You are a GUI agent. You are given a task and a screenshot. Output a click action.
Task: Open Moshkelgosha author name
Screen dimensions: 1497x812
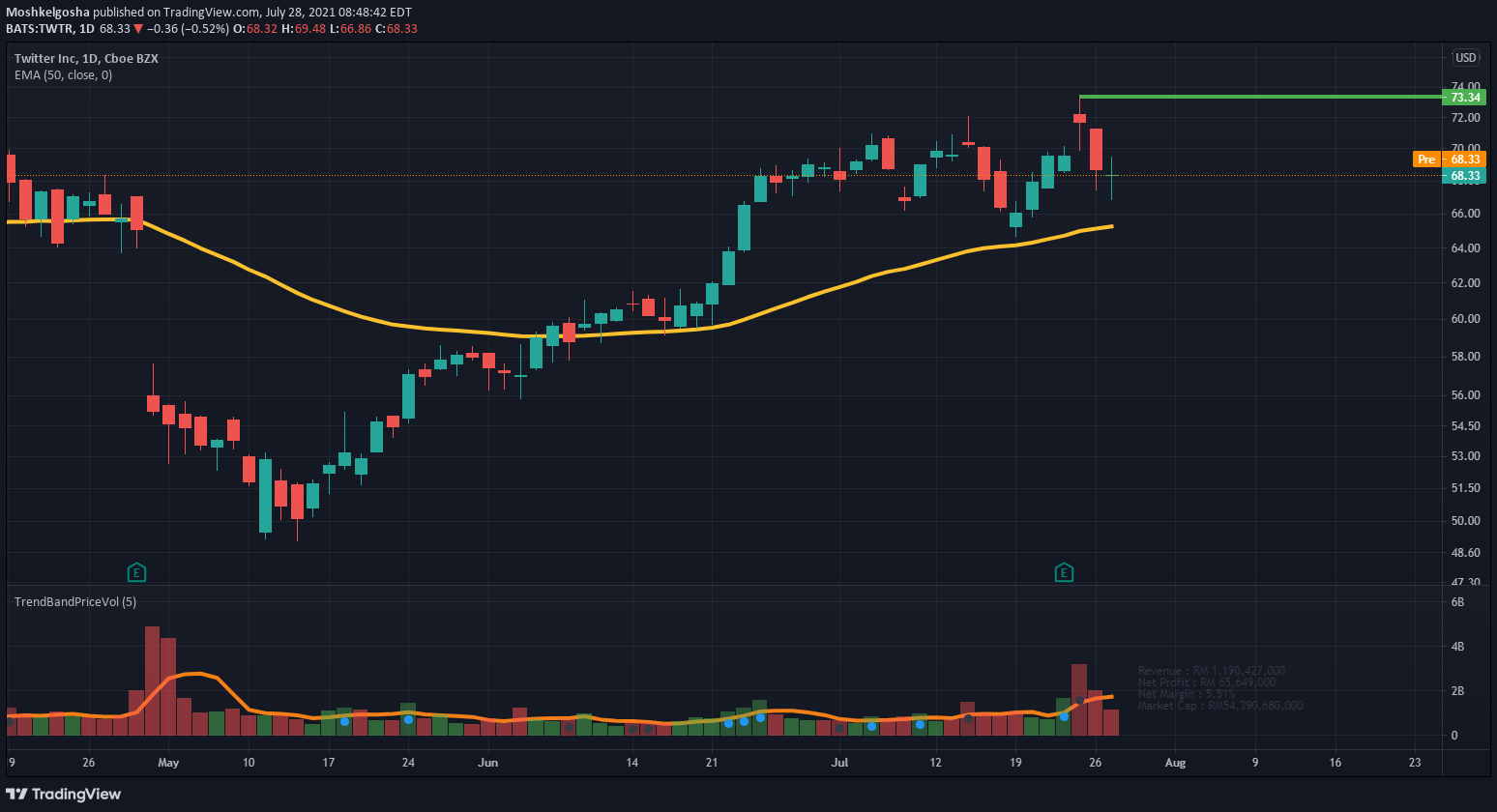47,13
